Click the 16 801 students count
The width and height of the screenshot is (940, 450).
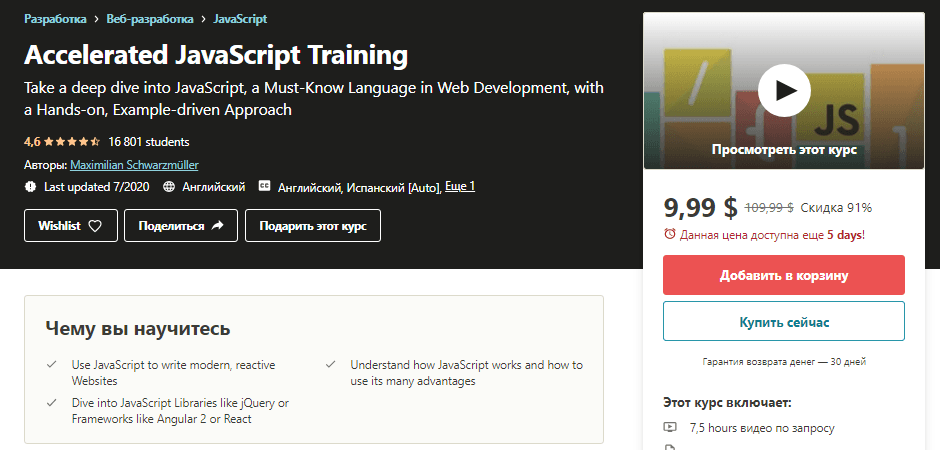149,142
